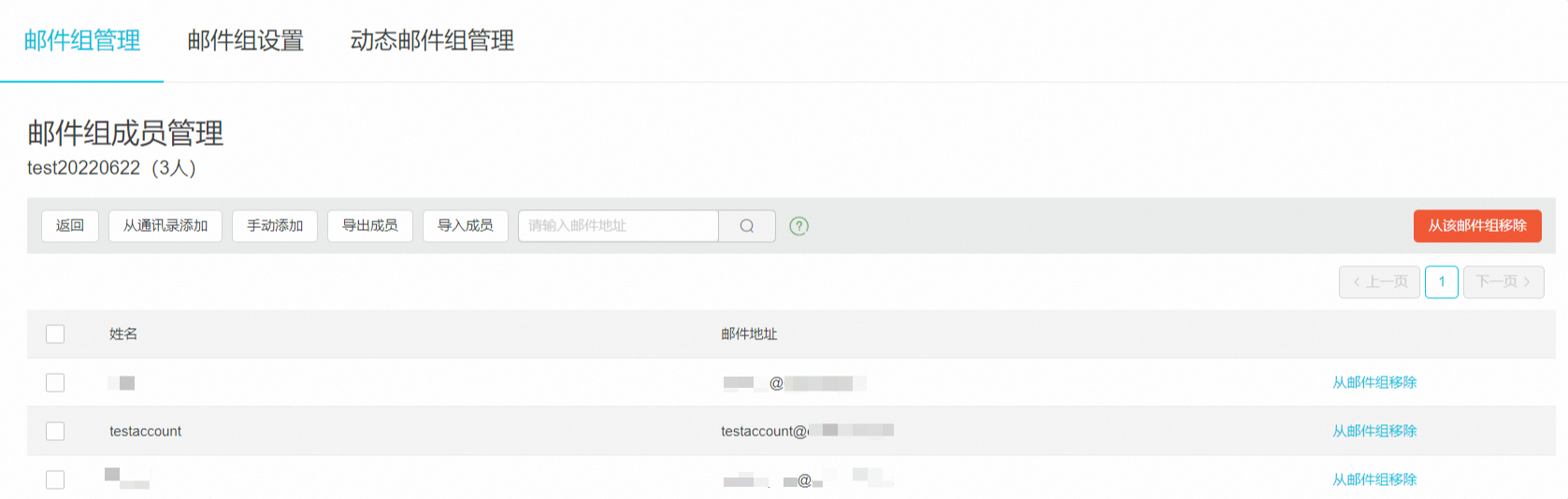Click the search magnifier icon

point(746,226)
